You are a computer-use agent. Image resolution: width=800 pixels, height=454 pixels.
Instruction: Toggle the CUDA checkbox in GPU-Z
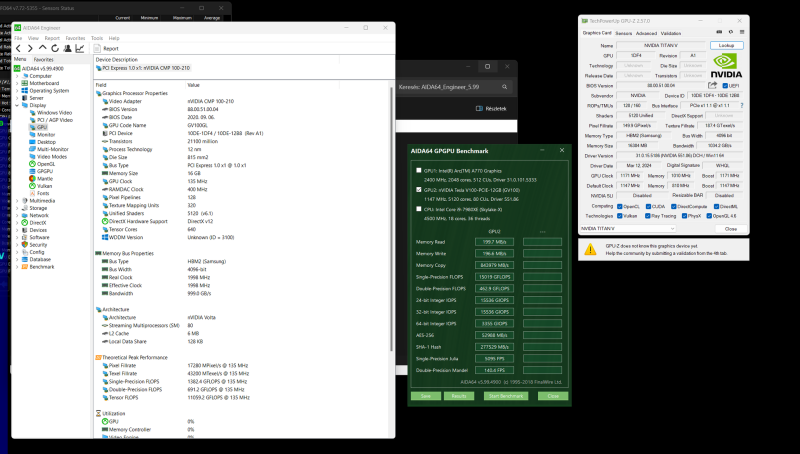coord(648,207)
